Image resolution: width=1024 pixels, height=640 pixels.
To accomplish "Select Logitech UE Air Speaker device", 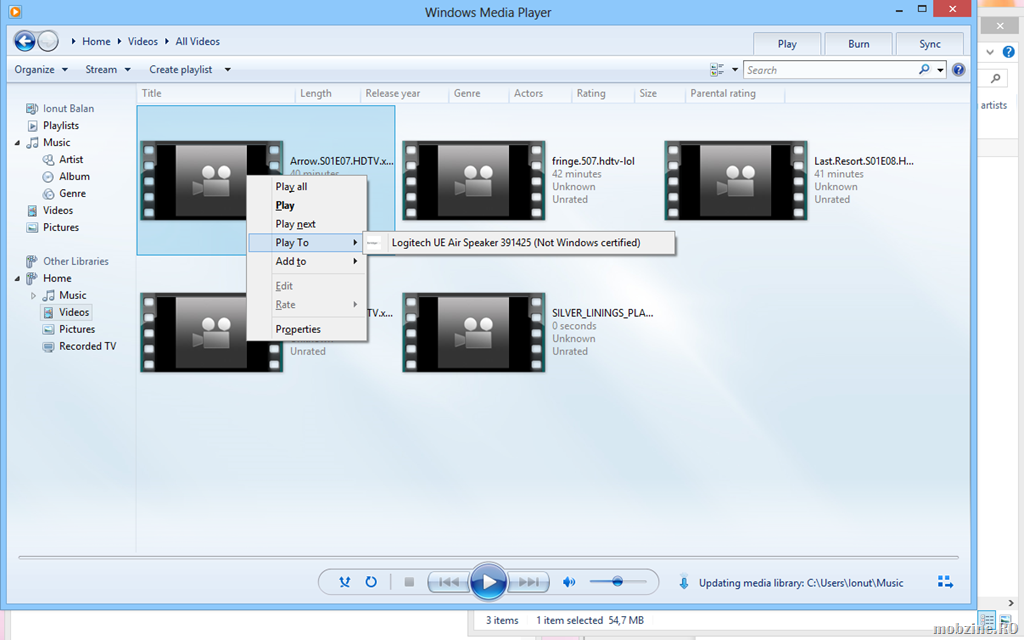I will coord(519,242).
